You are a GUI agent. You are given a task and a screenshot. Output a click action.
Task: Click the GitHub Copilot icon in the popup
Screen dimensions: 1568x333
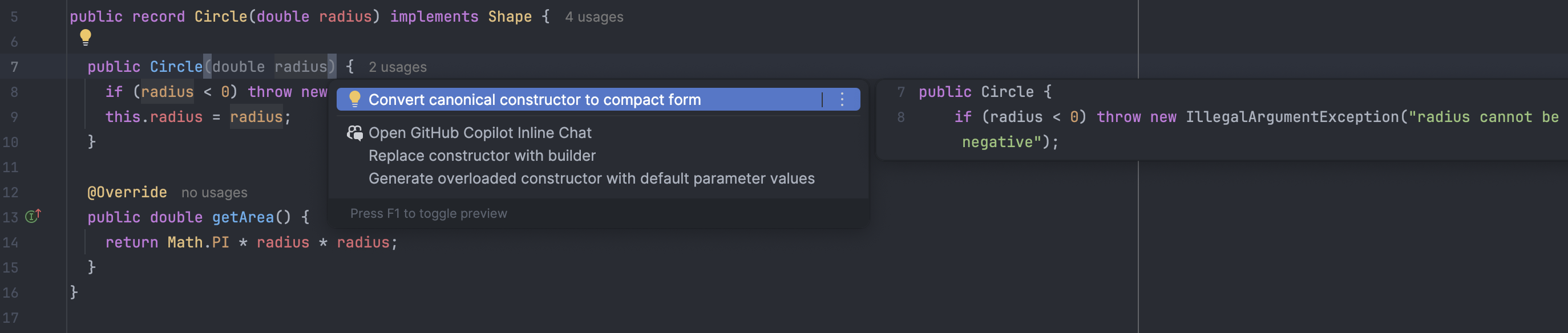pos(354,133)
